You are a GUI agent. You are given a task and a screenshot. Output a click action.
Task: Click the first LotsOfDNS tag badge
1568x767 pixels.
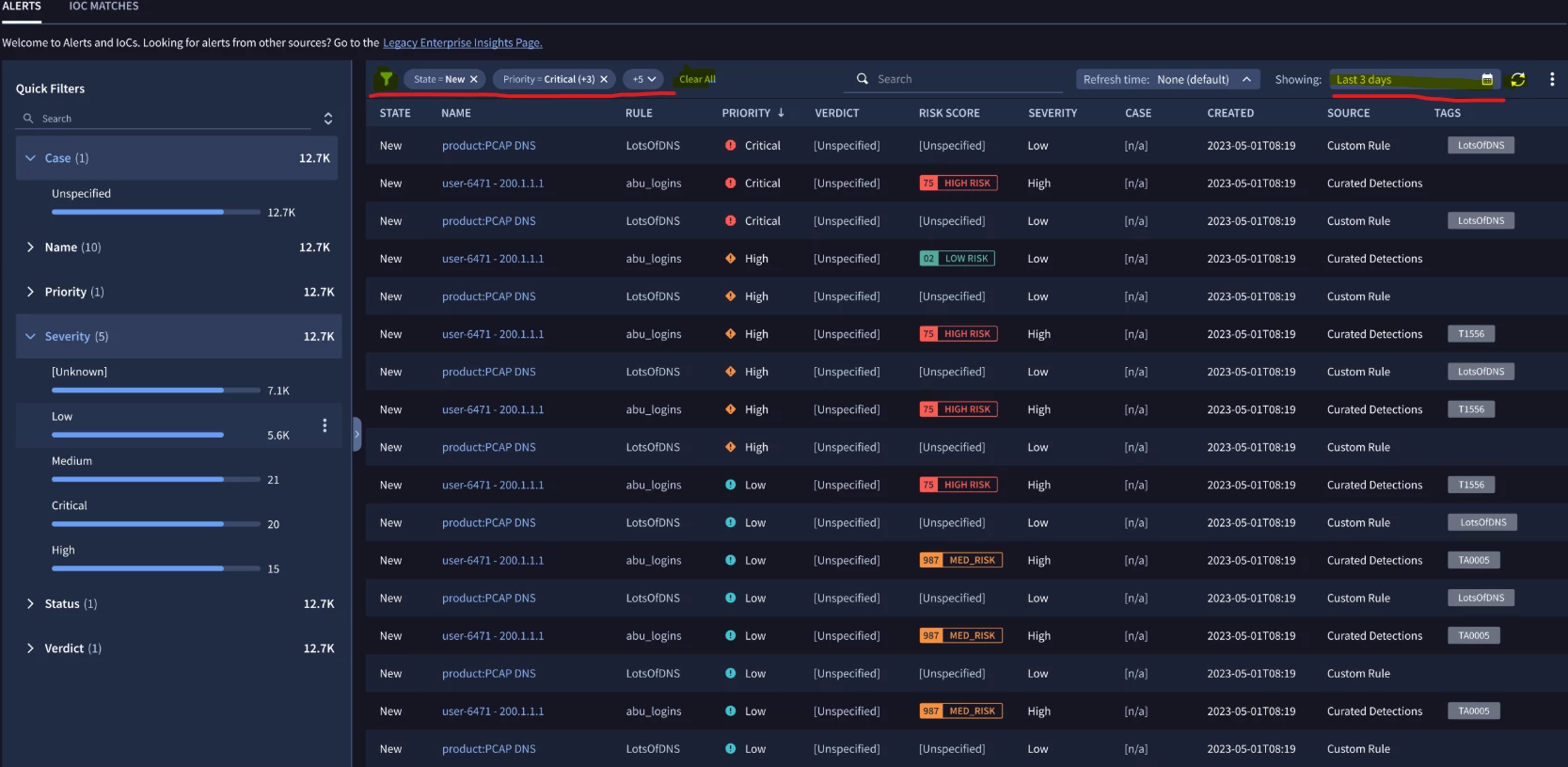coord(1481,146)
